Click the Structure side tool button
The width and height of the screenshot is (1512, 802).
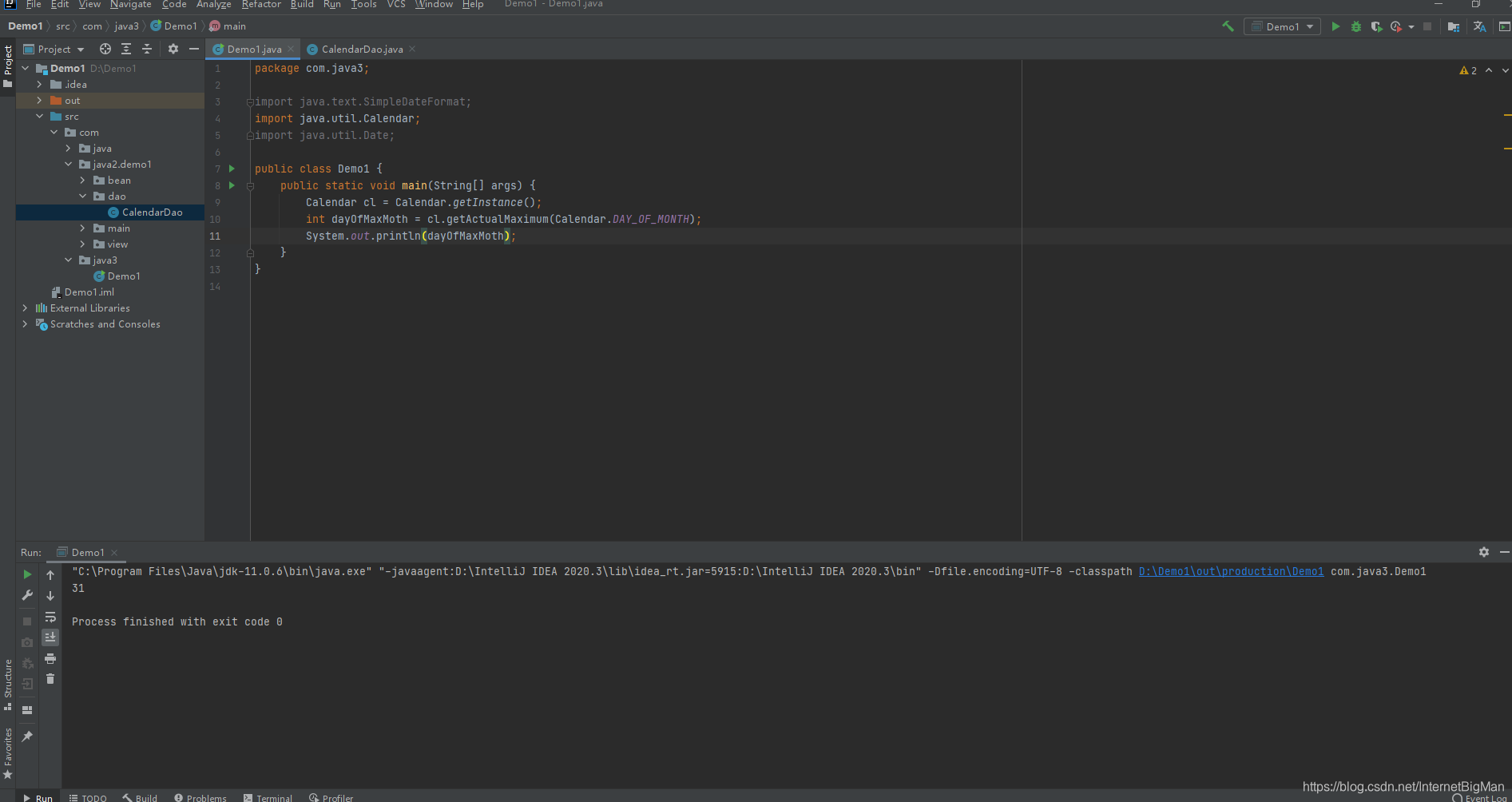[8, 685]
